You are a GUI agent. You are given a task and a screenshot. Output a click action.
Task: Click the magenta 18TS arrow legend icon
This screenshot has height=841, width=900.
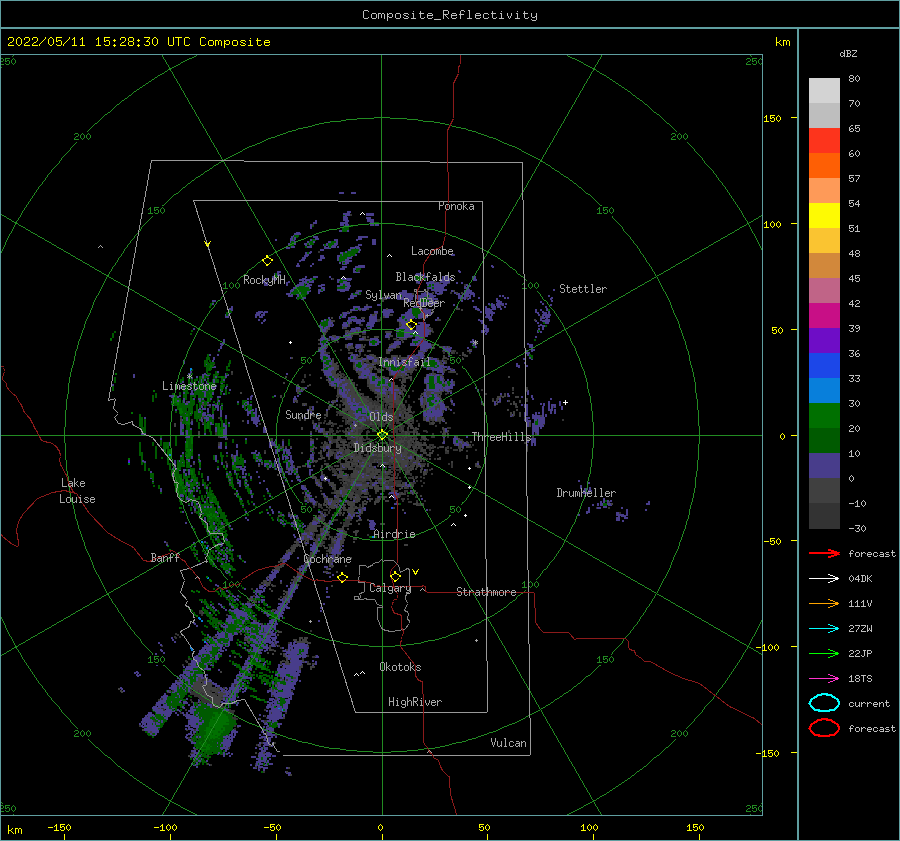click(824, 679)
